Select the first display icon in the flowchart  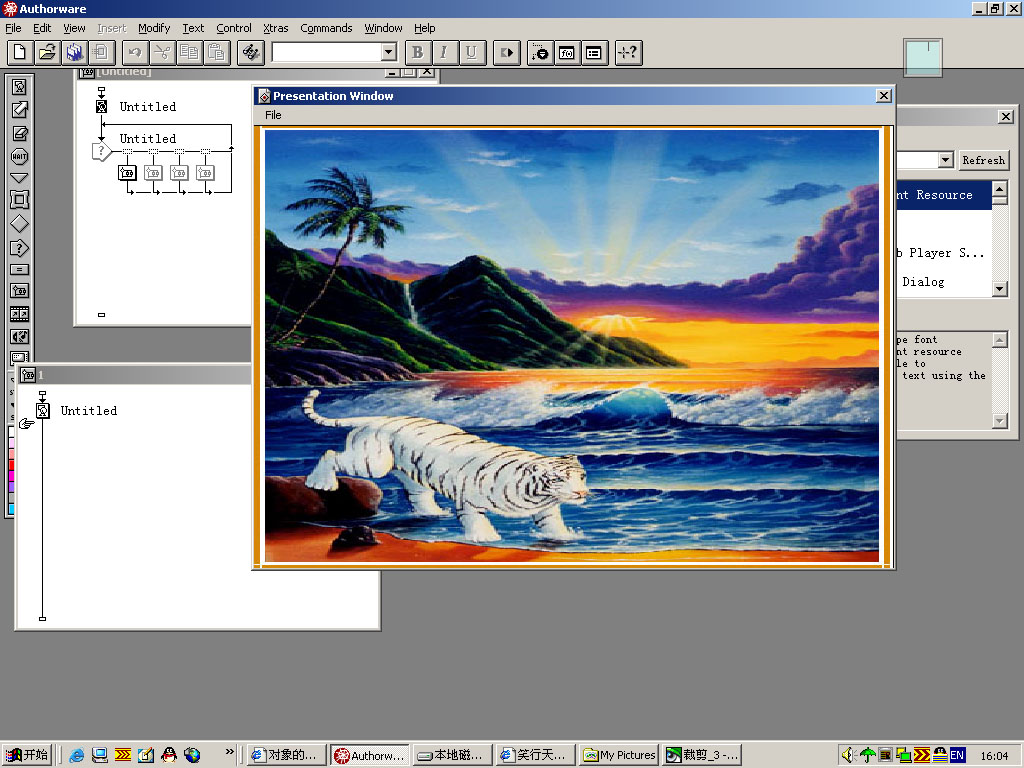[x=102, y=106]
